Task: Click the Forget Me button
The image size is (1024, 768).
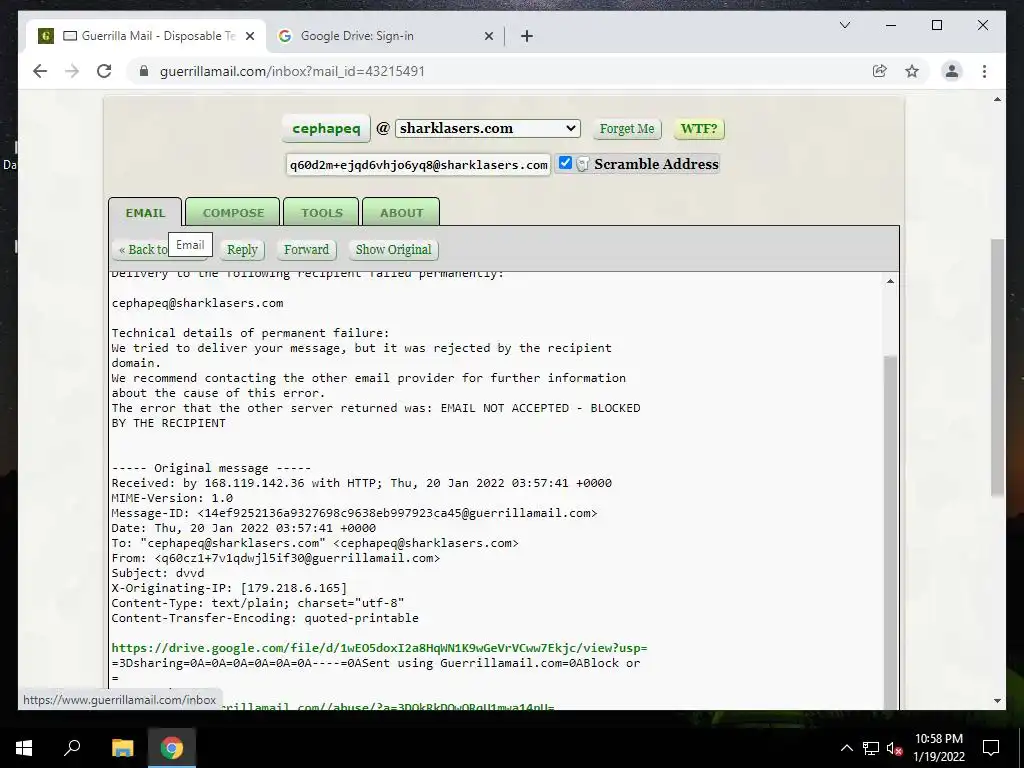Action: pyautogui.click(x=626, y=129)
